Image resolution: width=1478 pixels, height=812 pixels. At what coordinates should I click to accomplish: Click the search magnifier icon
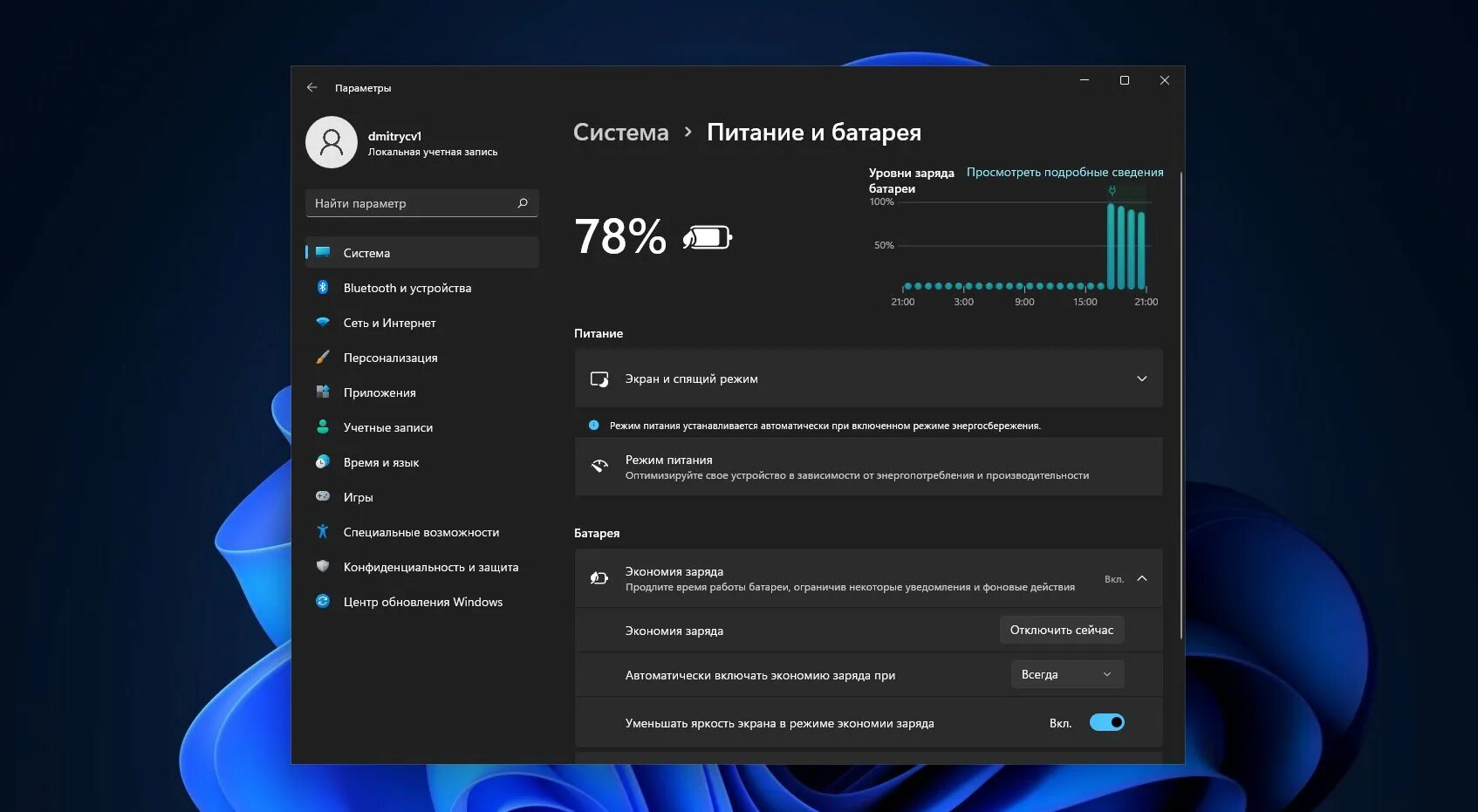(x=523, y=203)
